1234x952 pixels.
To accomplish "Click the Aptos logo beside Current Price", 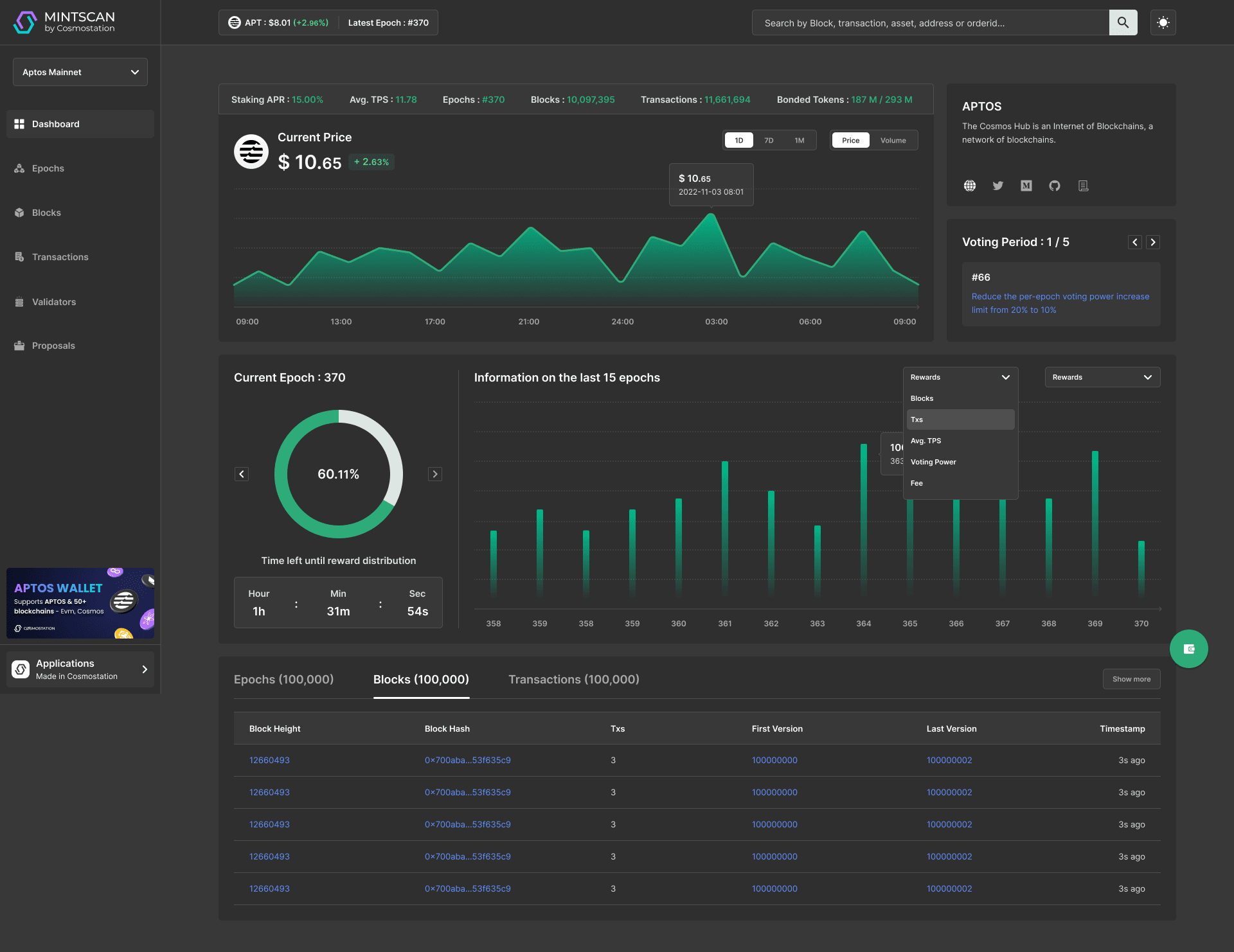I will pyautogui.click(x=251, y=152).
